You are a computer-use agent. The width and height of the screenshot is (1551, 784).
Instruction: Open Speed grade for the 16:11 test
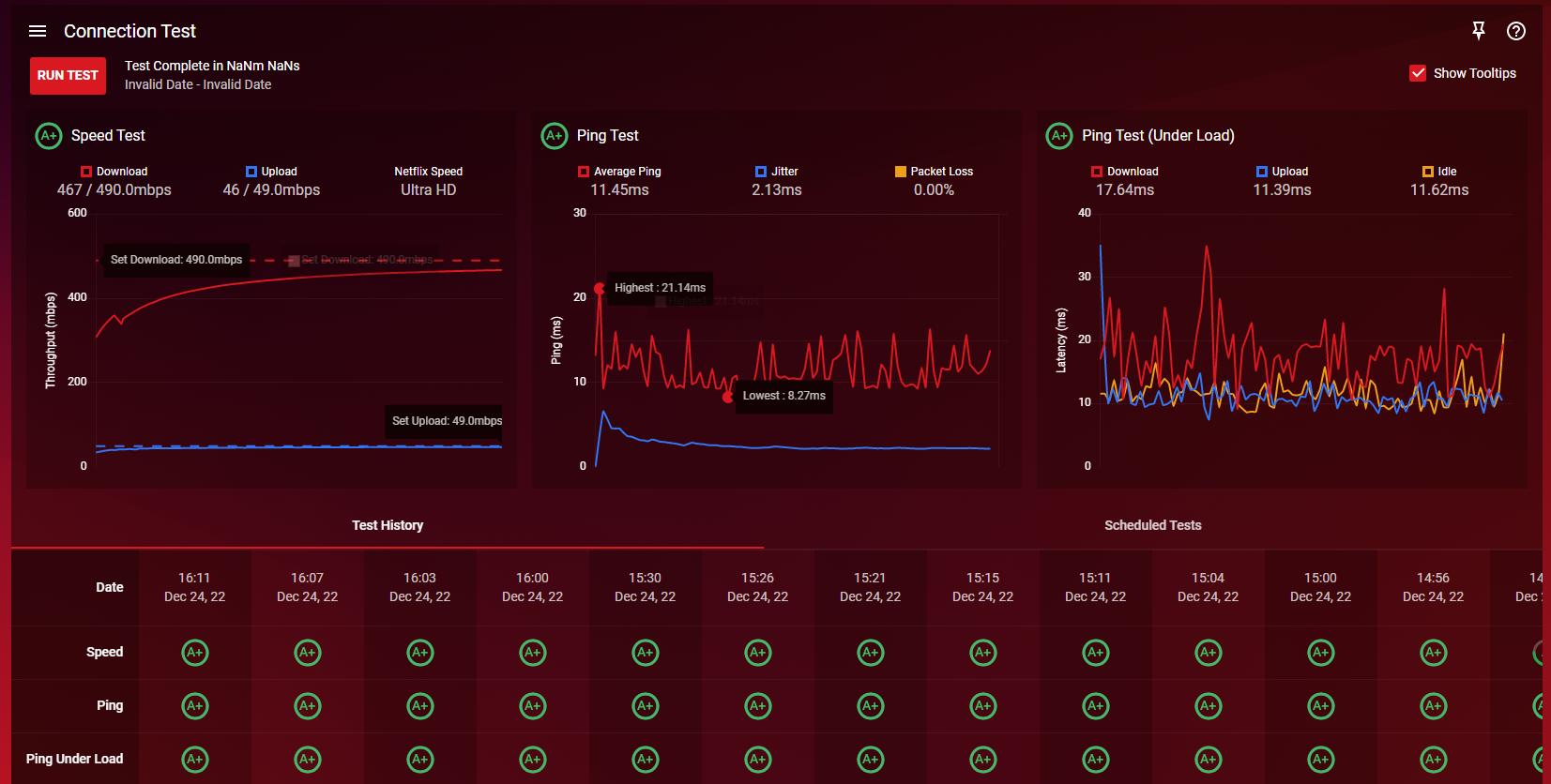coord(195,653)
